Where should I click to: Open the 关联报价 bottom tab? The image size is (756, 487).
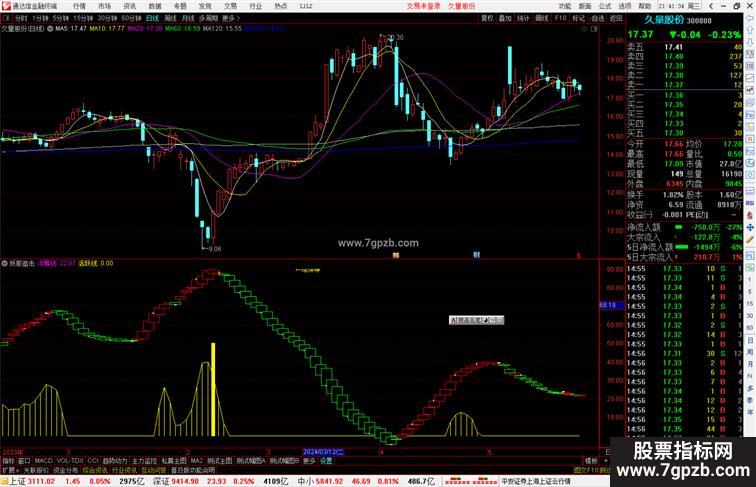(36, 470)
